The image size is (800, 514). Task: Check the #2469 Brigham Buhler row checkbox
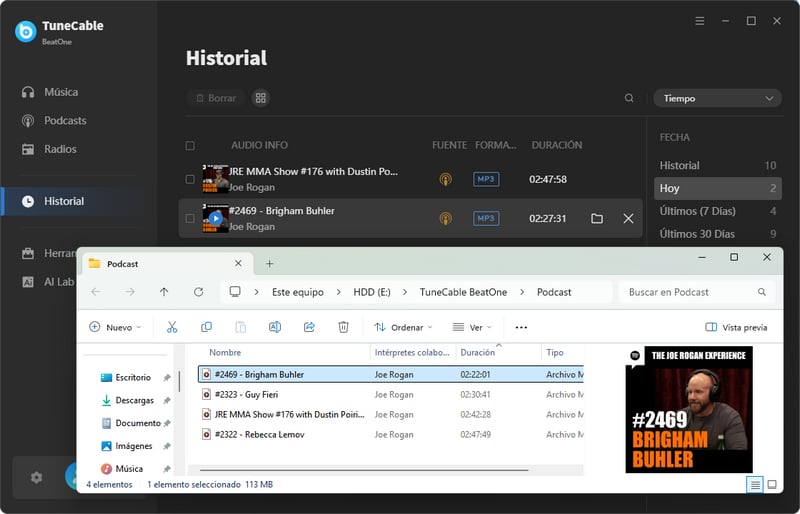click(190, 218)
